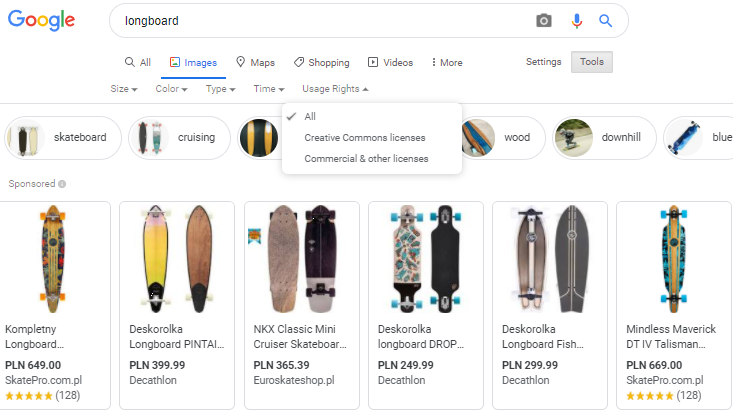
Task: Click the yellow-black board chip thumbnail
Action: click(259, 137)
